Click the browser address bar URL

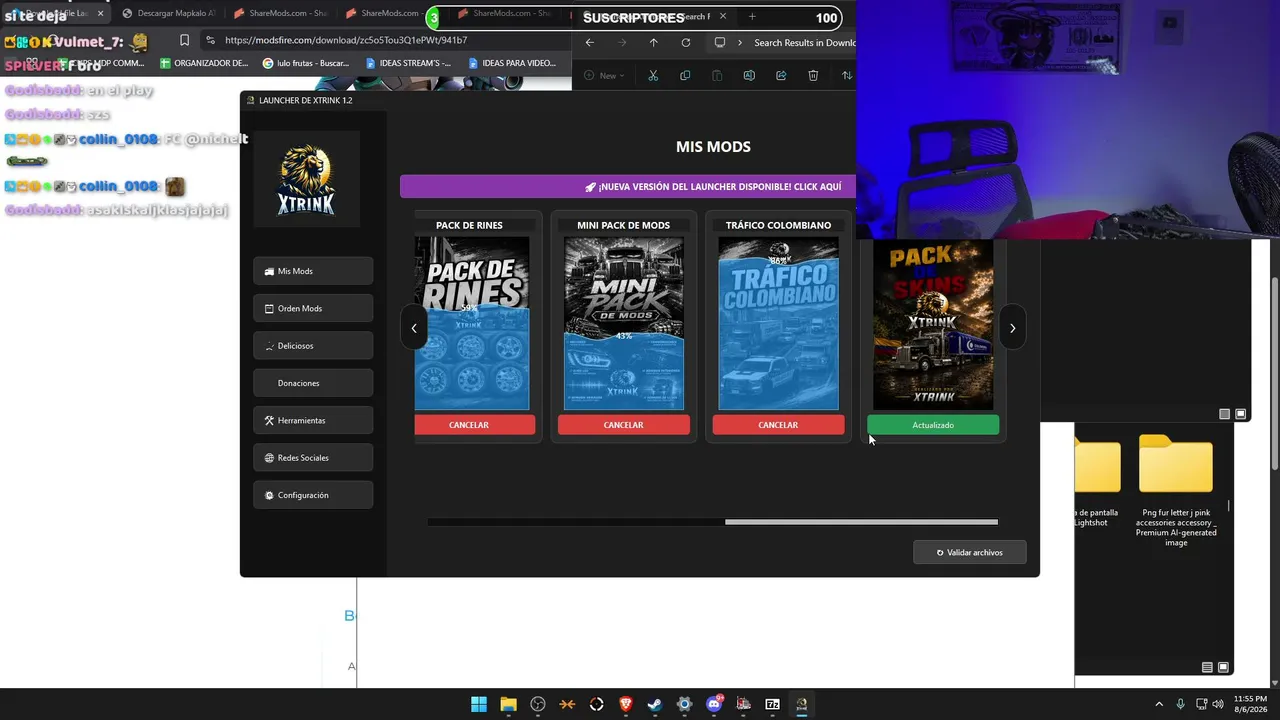[346, 40]
